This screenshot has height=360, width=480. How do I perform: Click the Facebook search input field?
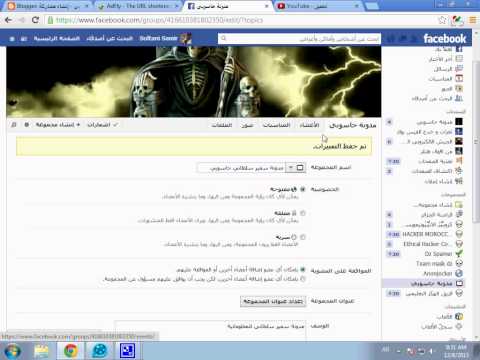[299, 39]
